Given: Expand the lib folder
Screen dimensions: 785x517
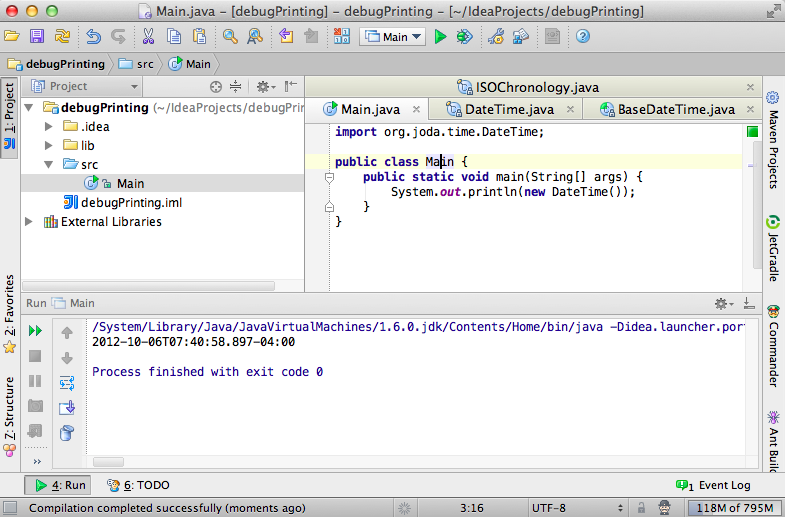Looking at the screenshot, I should pyautogui.click(x=49, y=146).
